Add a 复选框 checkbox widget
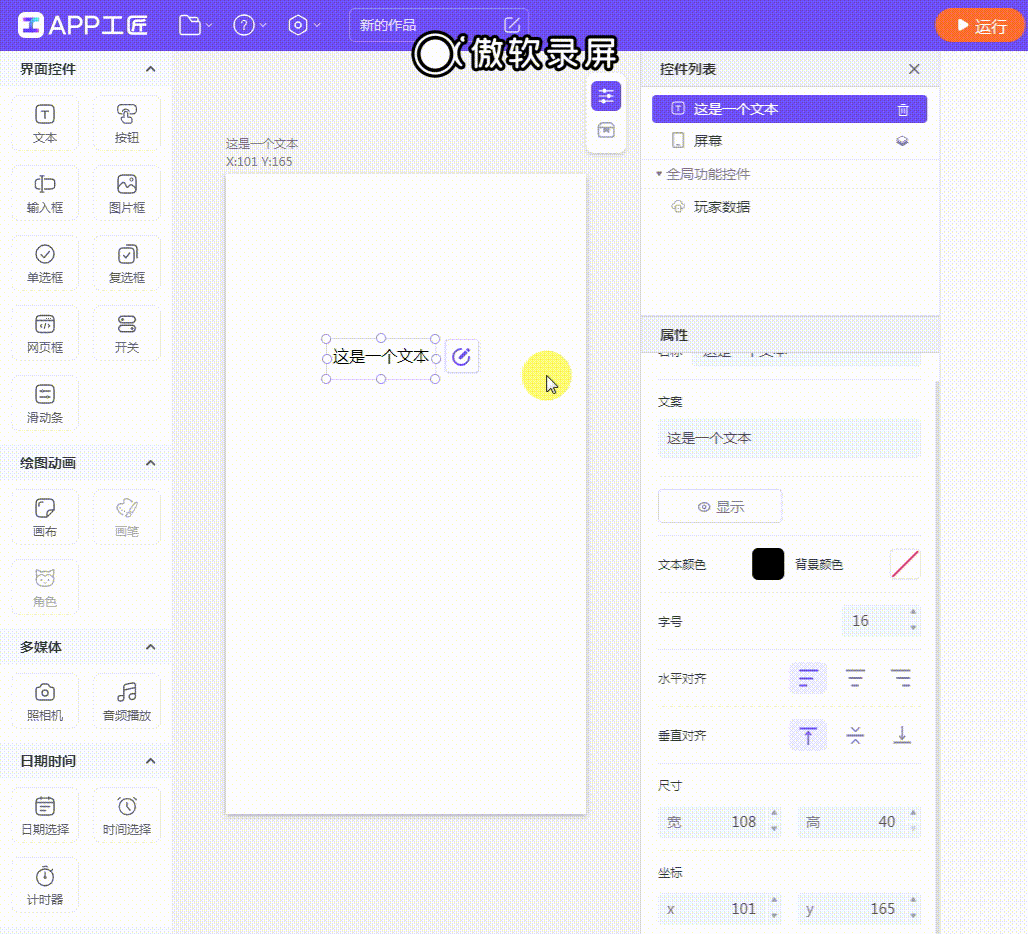 tap(127, 263)
